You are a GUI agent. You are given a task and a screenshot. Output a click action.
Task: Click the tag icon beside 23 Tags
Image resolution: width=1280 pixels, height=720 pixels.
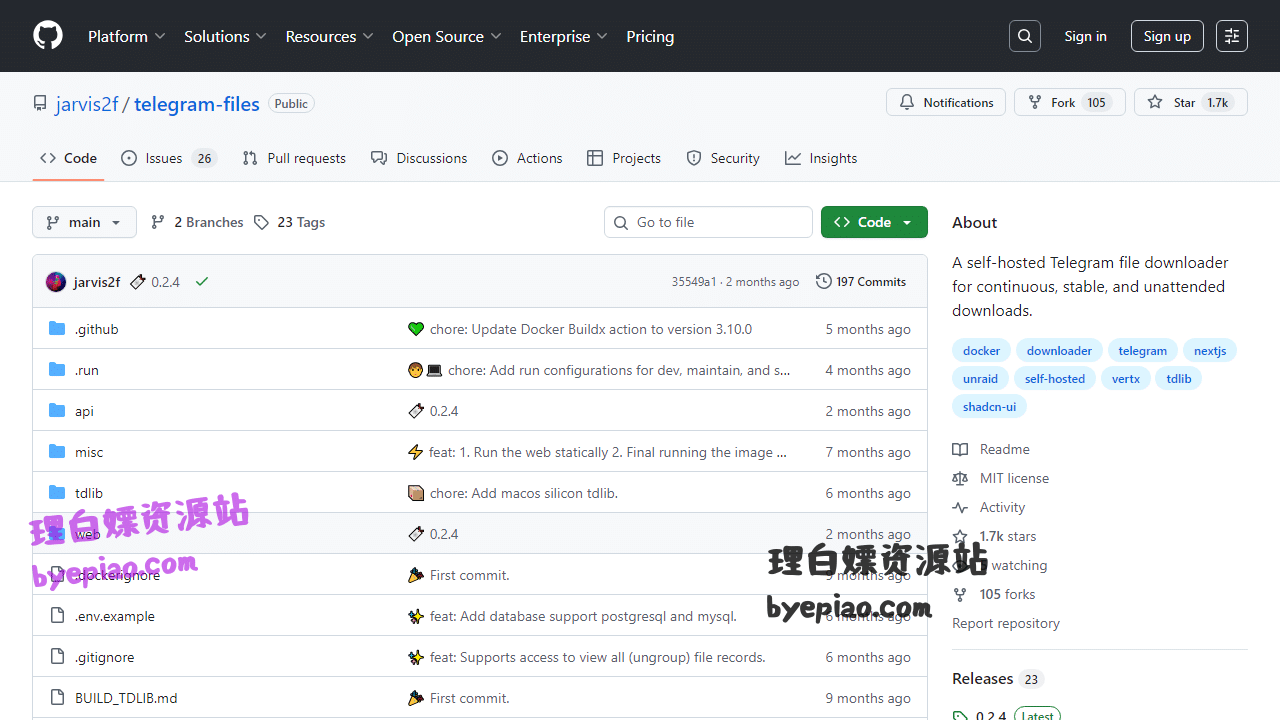[261, 222]
